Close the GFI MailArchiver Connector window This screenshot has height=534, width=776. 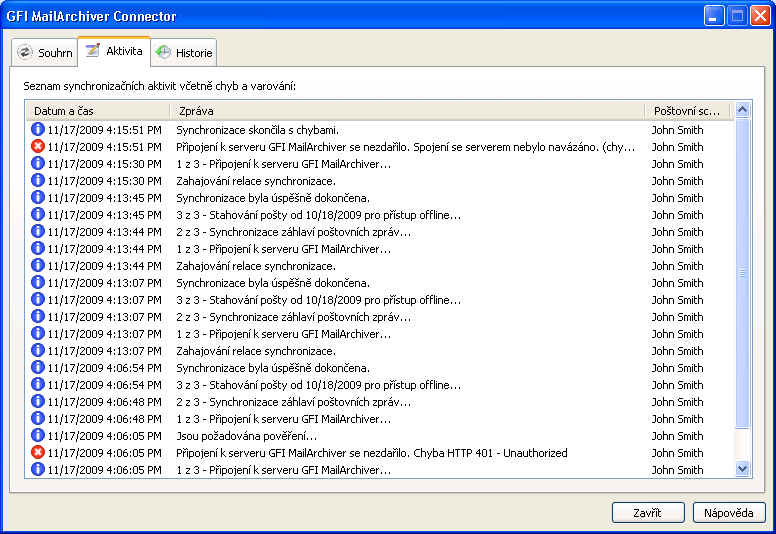click(760, 16)
